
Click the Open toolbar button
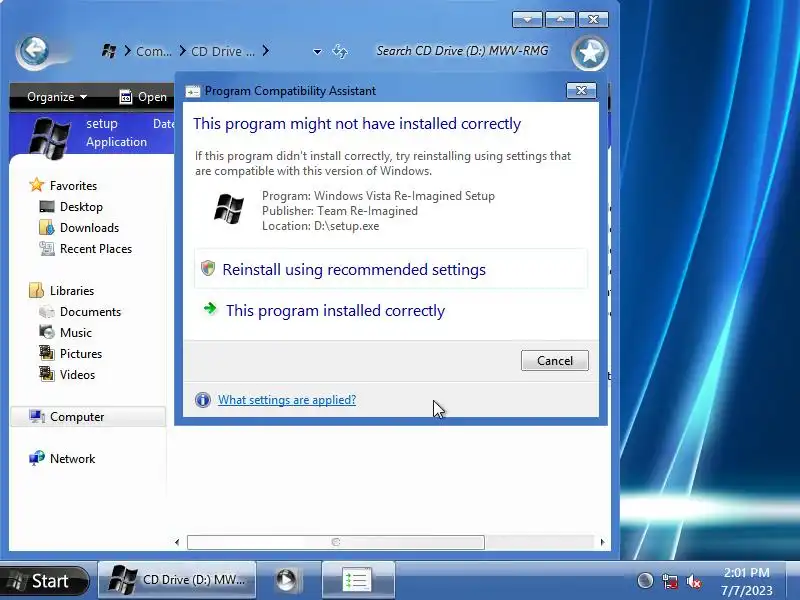tap(143, 96)
